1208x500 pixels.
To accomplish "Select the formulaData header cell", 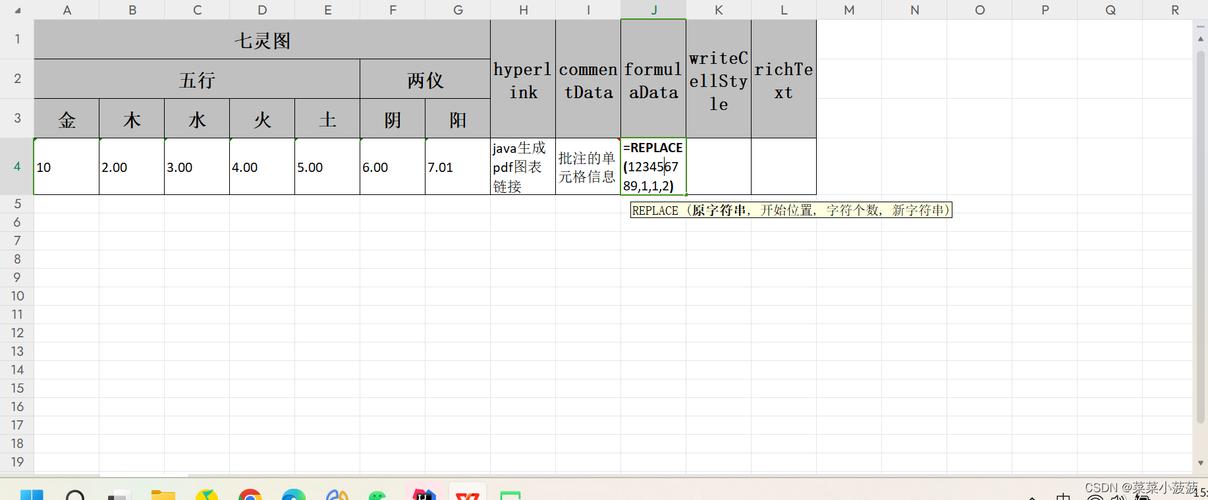I will pyautogui.click(x=653, y=79).
